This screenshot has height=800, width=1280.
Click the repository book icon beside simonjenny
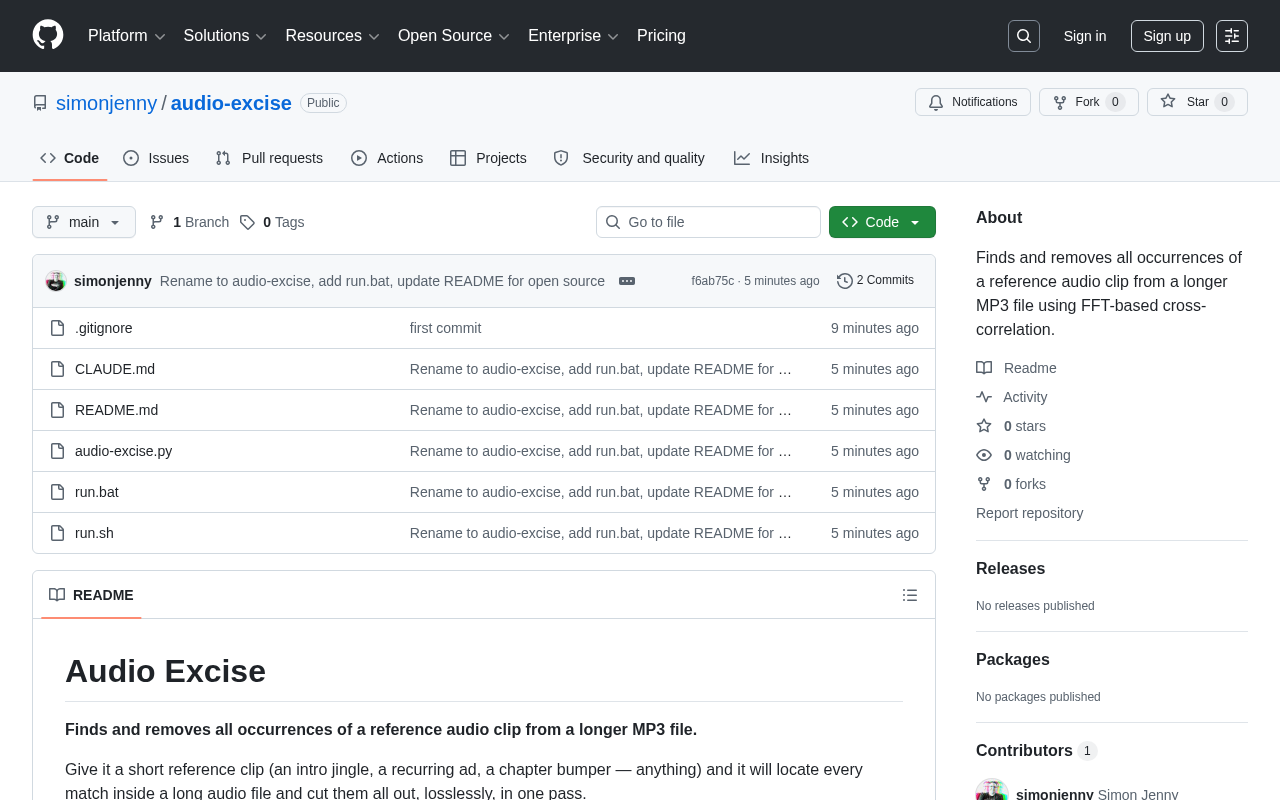click(40, 103)
